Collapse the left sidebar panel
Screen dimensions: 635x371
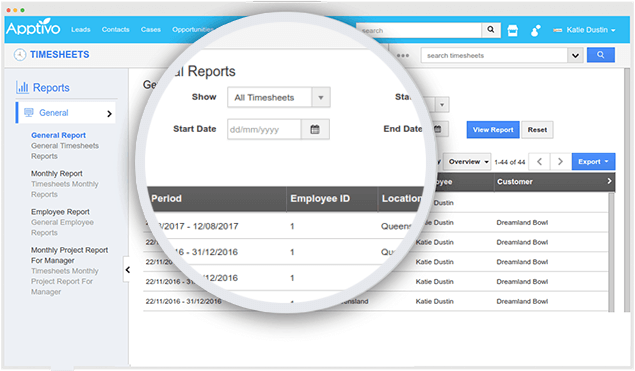(x=127, y=269)
